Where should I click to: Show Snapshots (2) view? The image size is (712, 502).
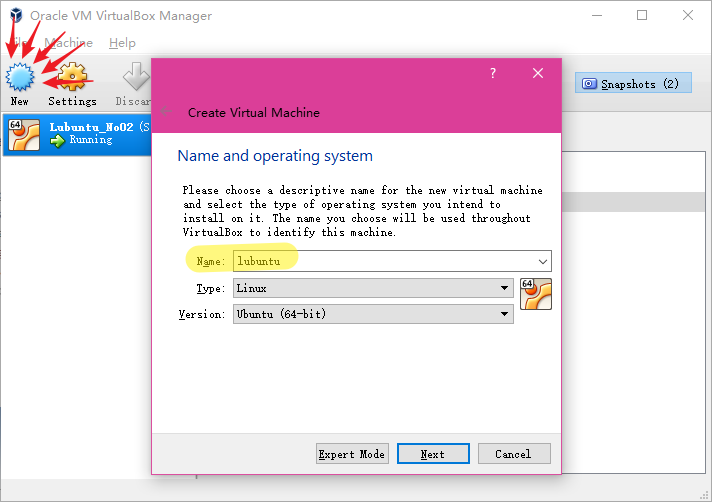pyautogui.click(x=631, y=84)
